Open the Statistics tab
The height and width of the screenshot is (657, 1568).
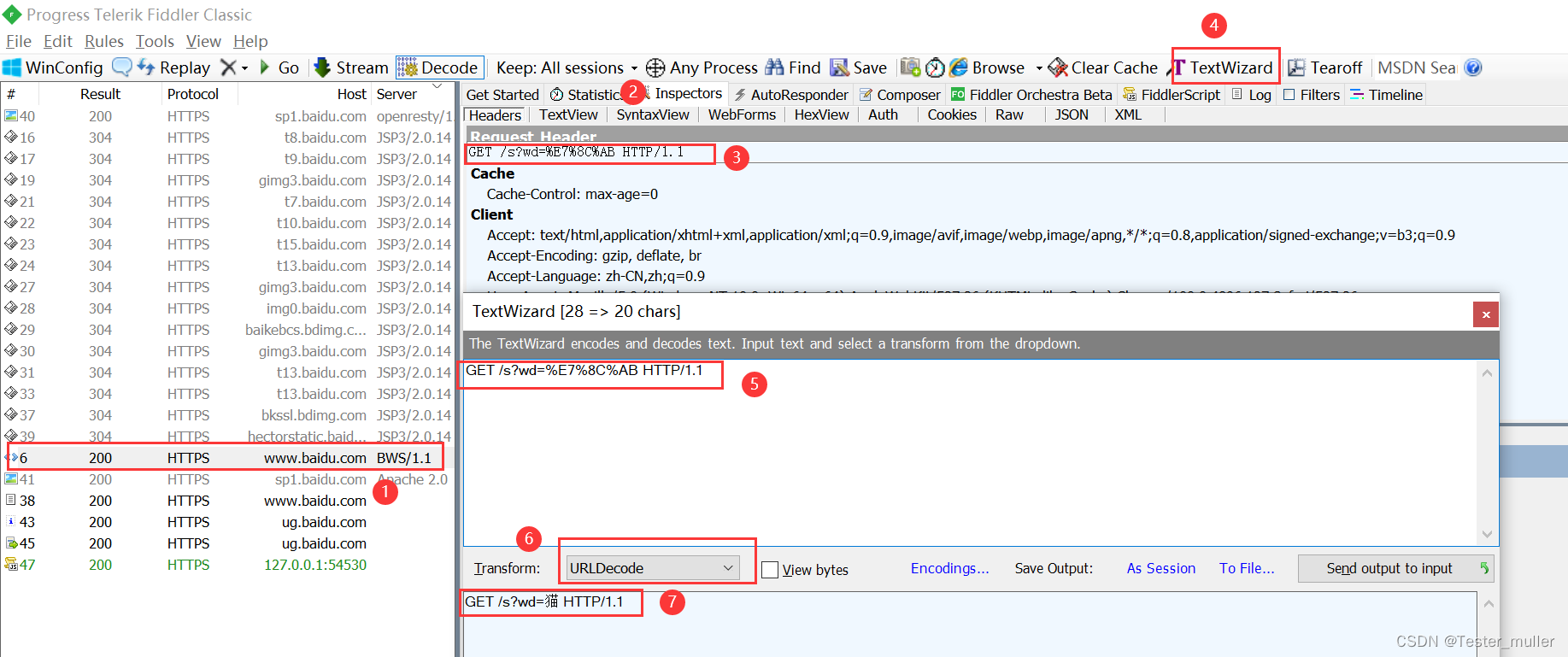coord(586,95)
